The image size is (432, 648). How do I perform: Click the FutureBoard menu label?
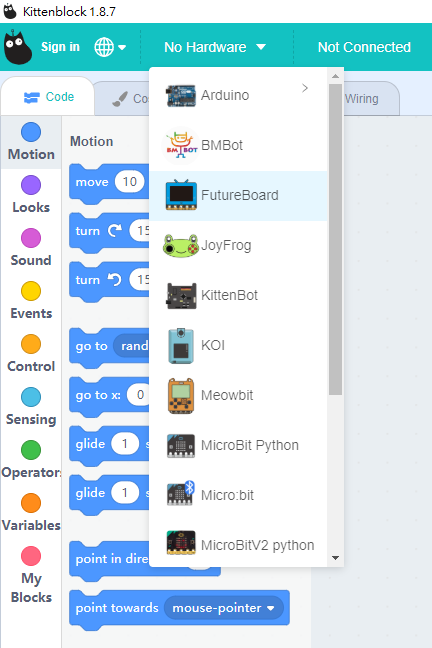(240, 195)
